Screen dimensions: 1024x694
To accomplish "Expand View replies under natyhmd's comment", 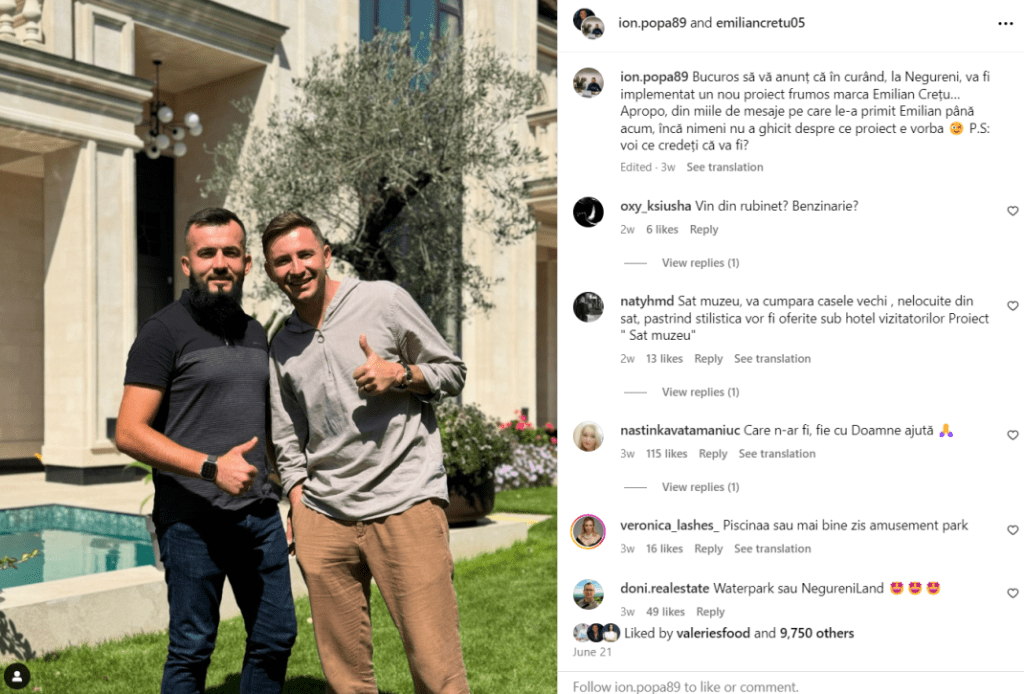I will (x=700, y=392).
